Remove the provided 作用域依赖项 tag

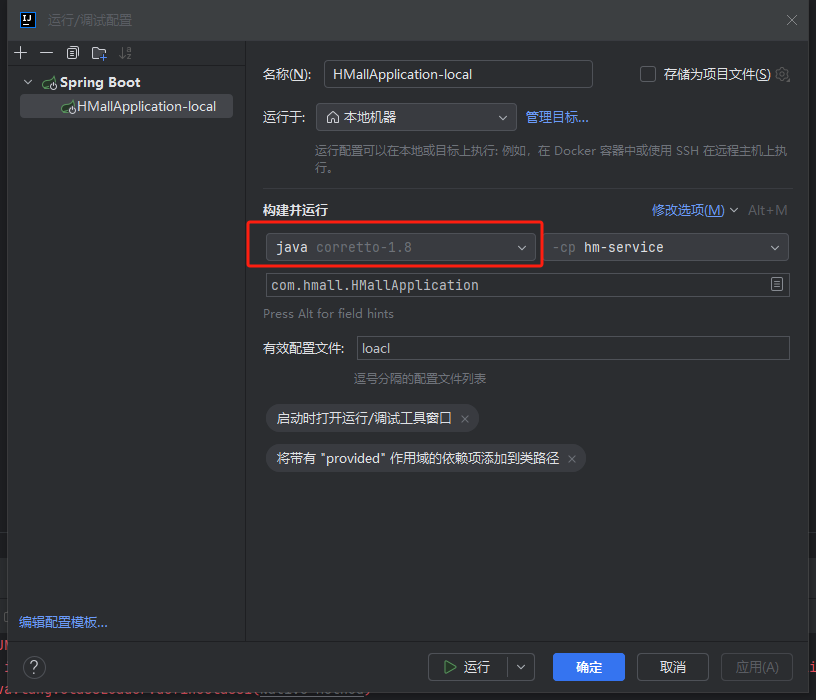(x=571, y=458)
